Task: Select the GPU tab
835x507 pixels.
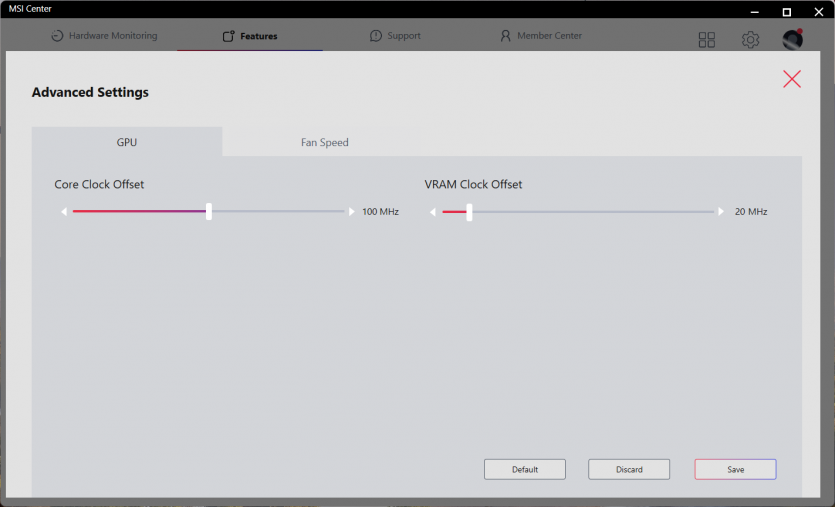Action: (127, 142)
